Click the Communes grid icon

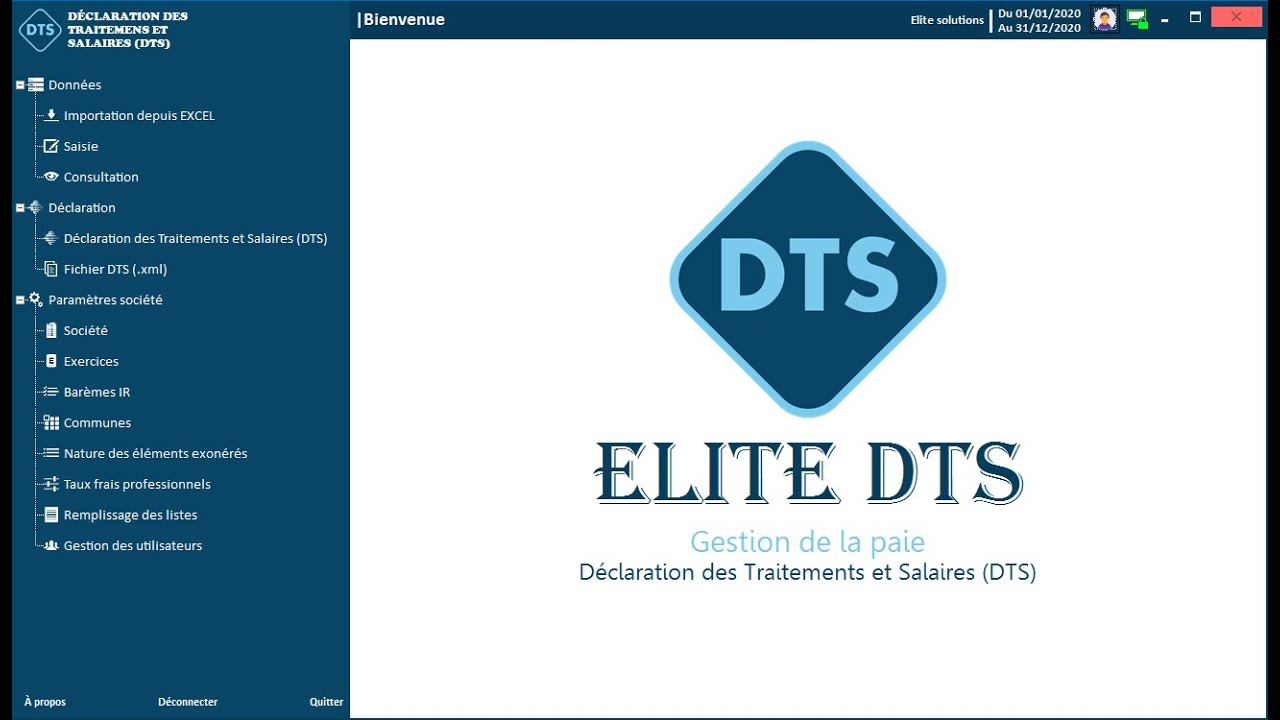pyautogui.click(x=52, y=422)
